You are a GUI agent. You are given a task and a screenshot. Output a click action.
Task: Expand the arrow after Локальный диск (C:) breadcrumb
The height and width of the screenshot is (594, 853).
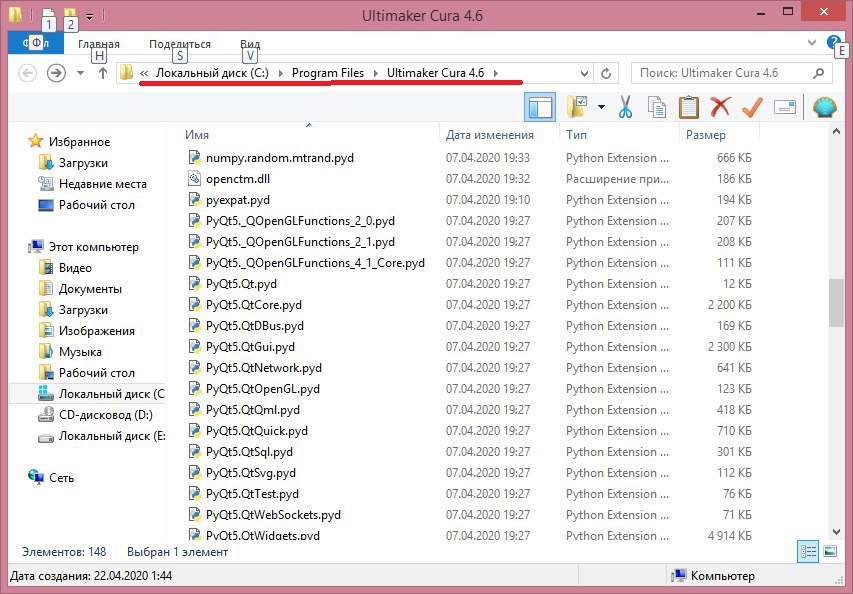click(281, 73)
